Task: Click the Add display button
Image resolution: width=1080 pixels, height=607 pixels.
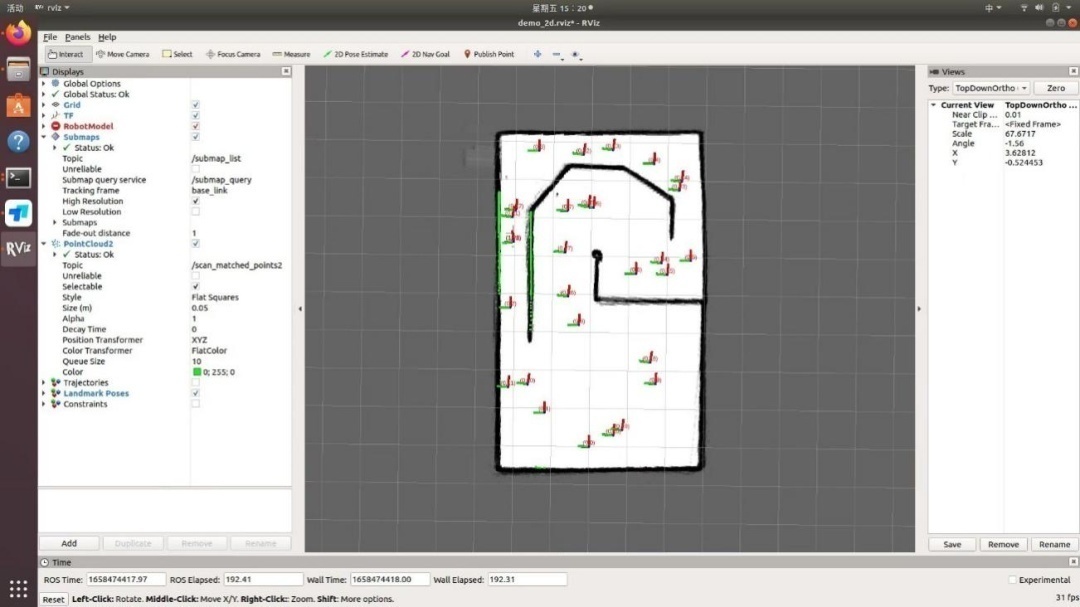Action: tap(69, 543)
